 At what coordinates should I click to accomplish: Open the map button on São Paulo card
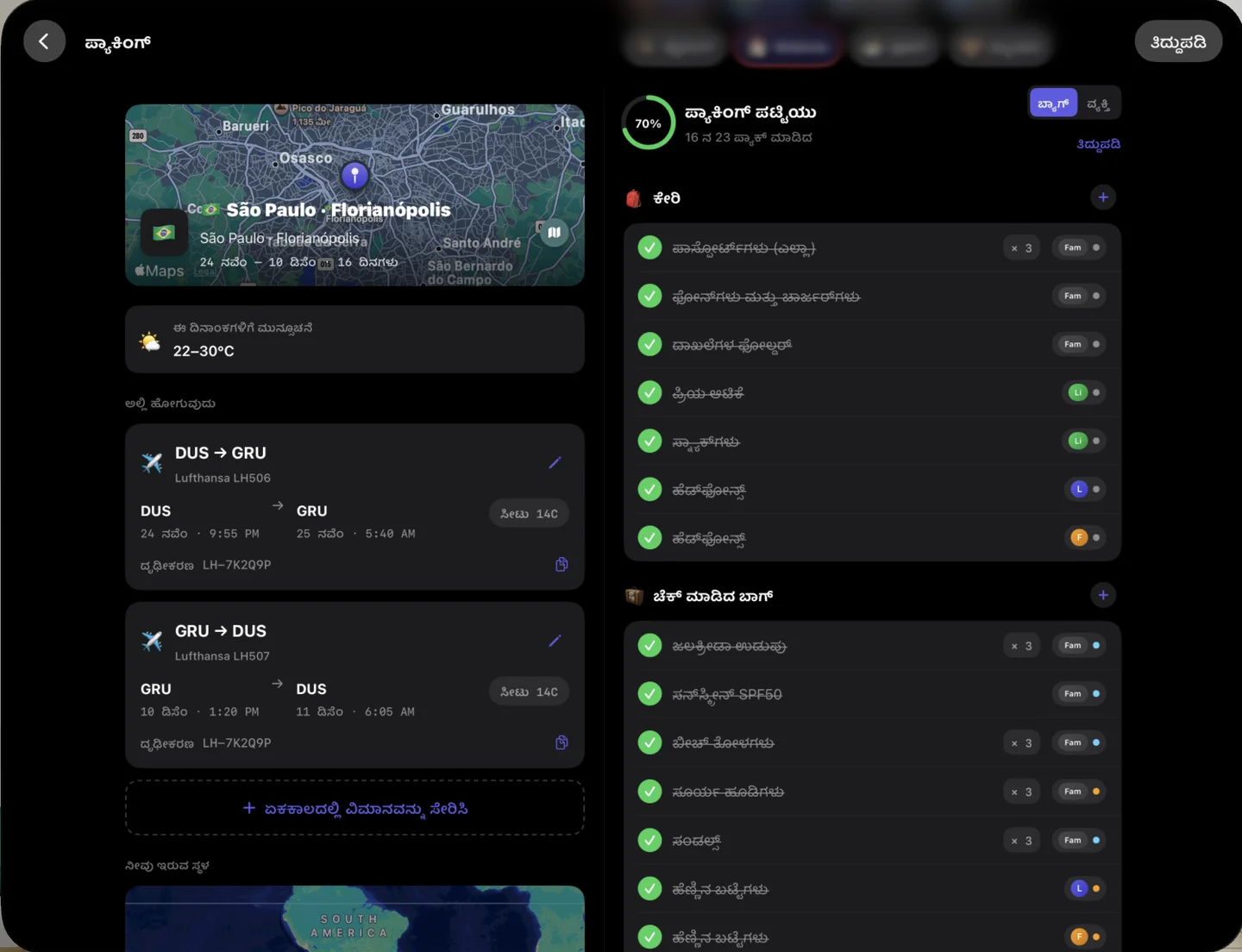click(554, 232)
